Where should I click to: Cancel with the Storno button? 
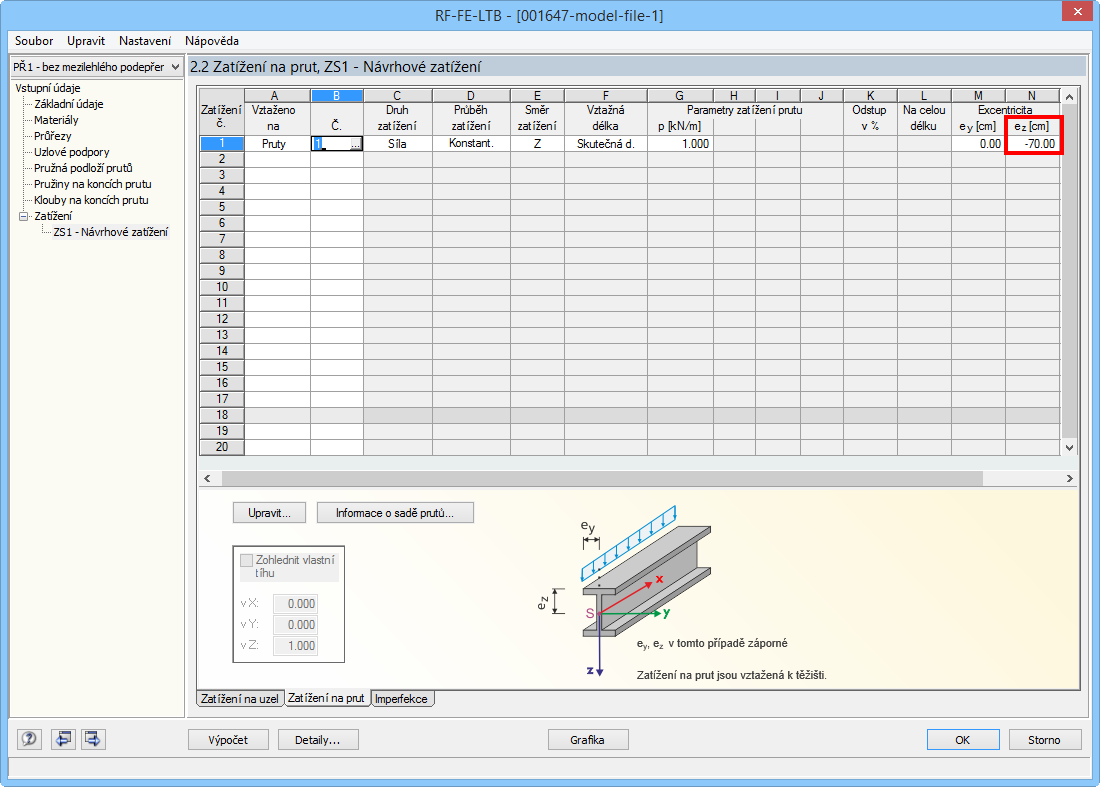1045,739
